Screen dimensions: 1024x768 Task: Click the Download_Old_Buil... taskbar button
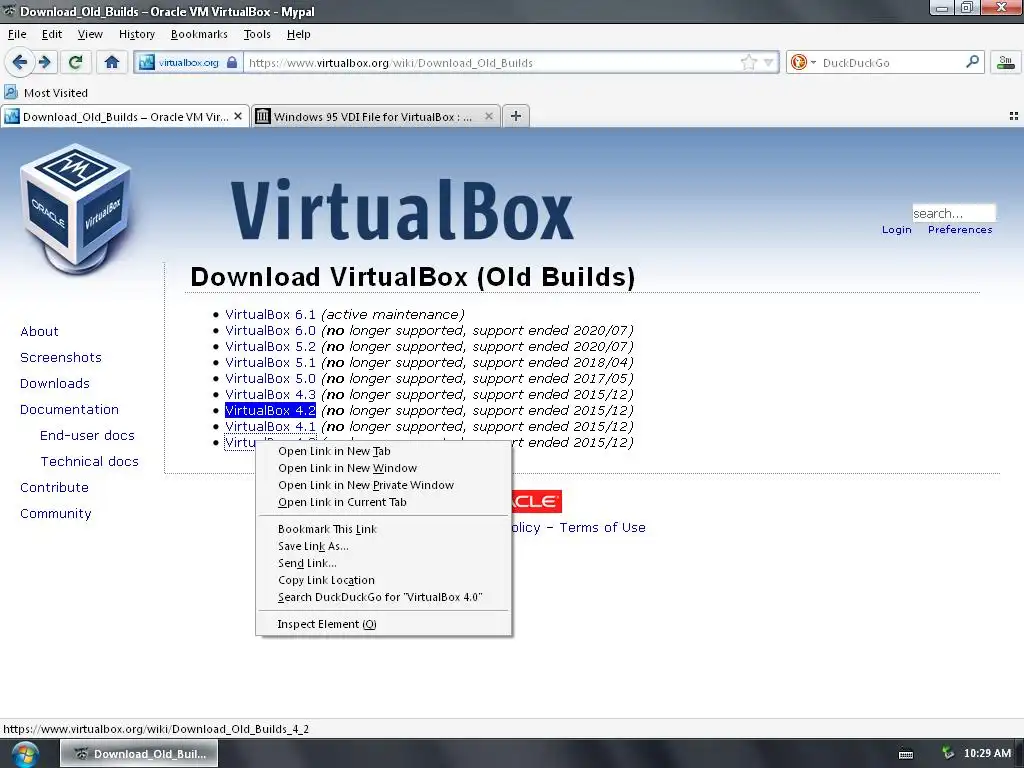[139, 754]
